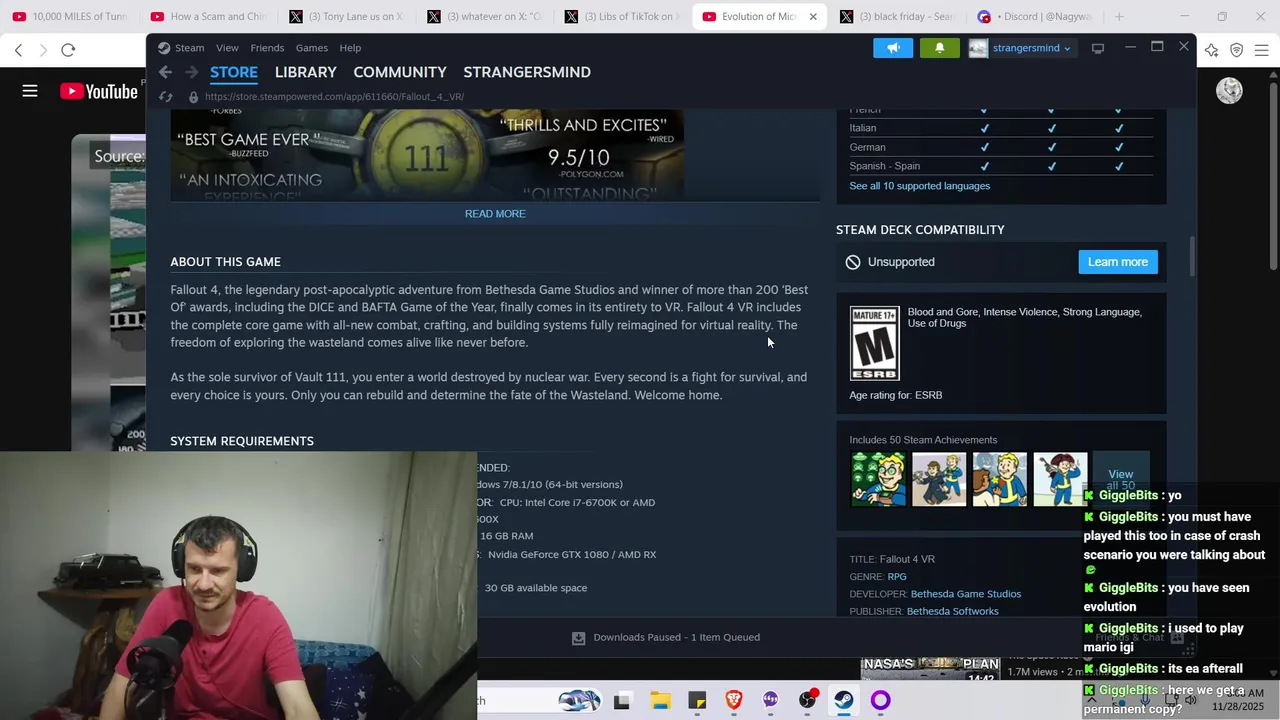The image size is (1280, 720).
Task: Open Bethesda Game Studios developer link
Action: click(x=966, y=594)
